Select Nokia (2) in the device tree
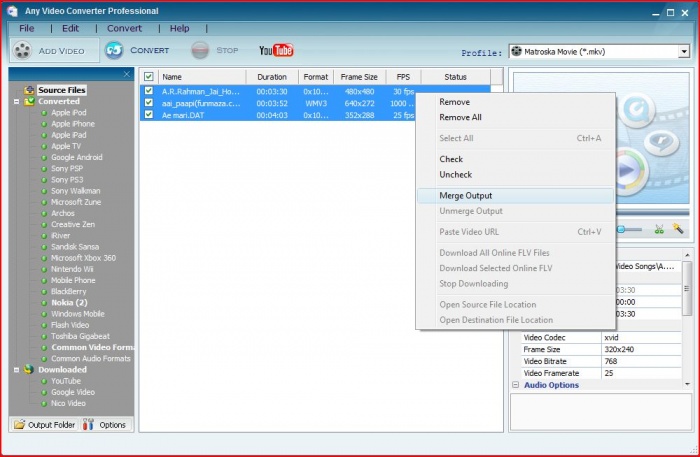This screenshot has height=457, width=700. pos(69,302)
